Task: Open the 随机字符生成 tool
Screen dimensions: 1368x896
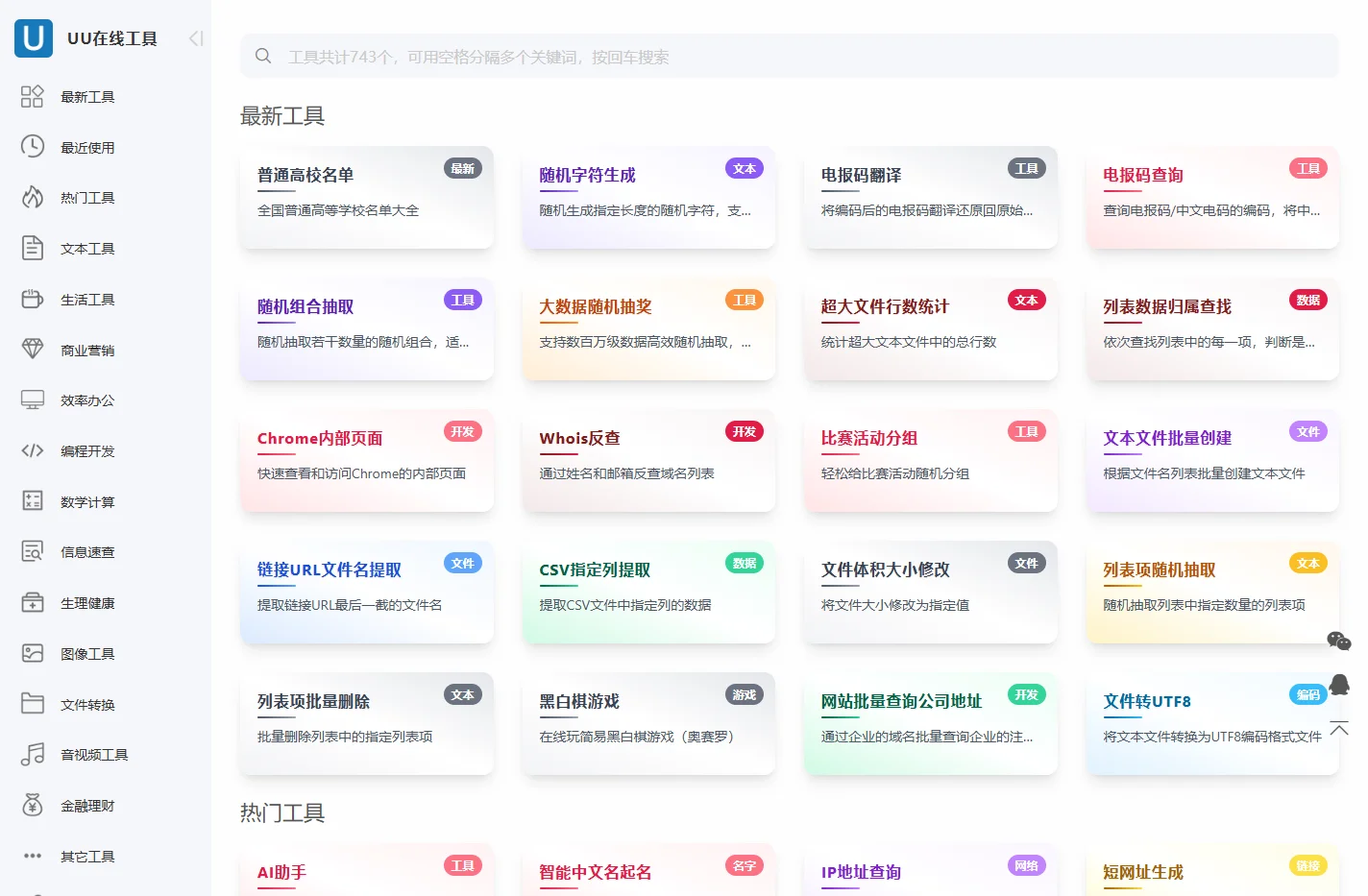Action: point(648,197)
